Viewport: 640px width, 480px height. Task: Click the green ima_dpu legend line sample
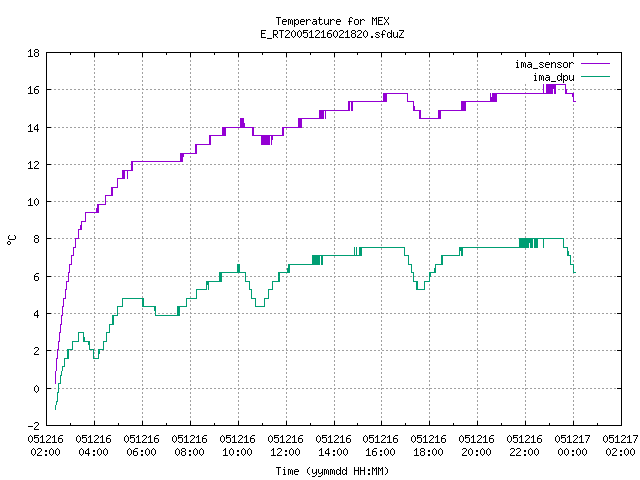(x=596, y=77)
